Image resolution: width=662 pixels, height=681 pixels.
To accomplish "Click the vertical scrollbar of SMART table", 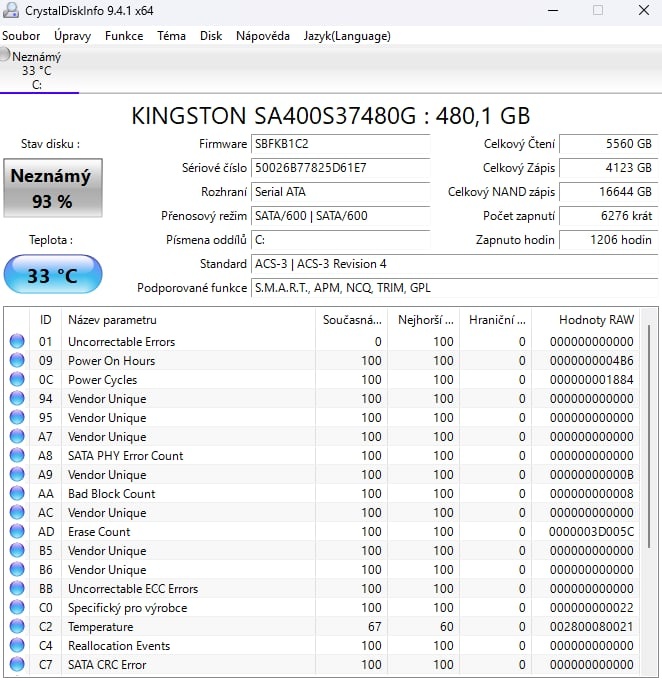I will [x=649, y=436].
